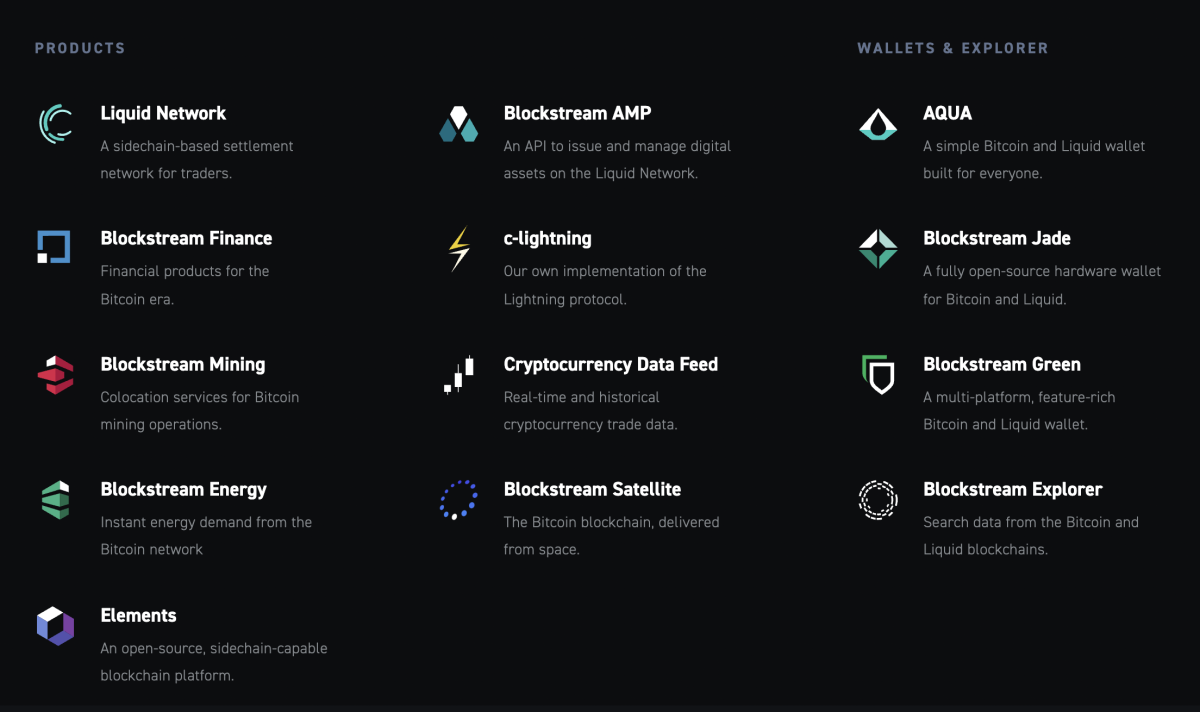The height and width of the screenshot is (712, 1200).
Task: Click the WALLETS & EXPLORER section header
Action: pyautogui.click(x=952, y=47)
